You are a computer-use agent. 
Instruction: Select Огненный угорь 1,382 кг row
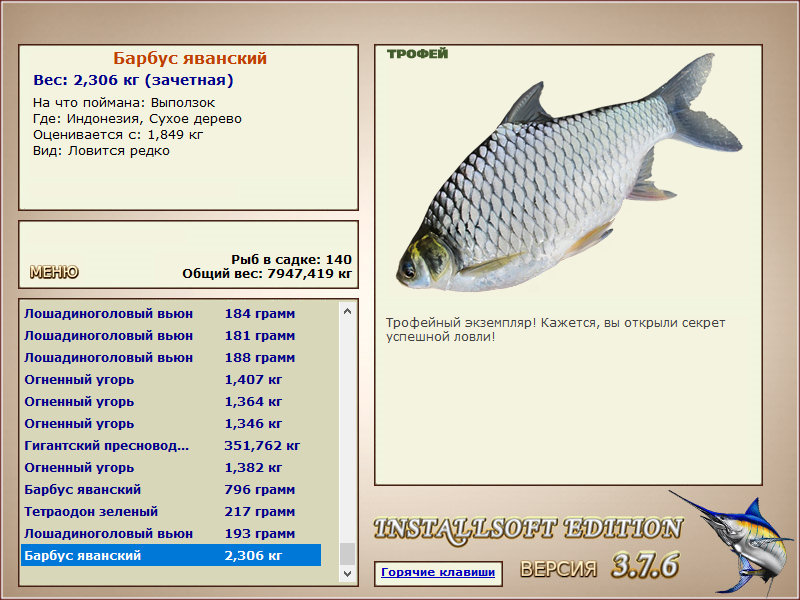tap(171, 467)
